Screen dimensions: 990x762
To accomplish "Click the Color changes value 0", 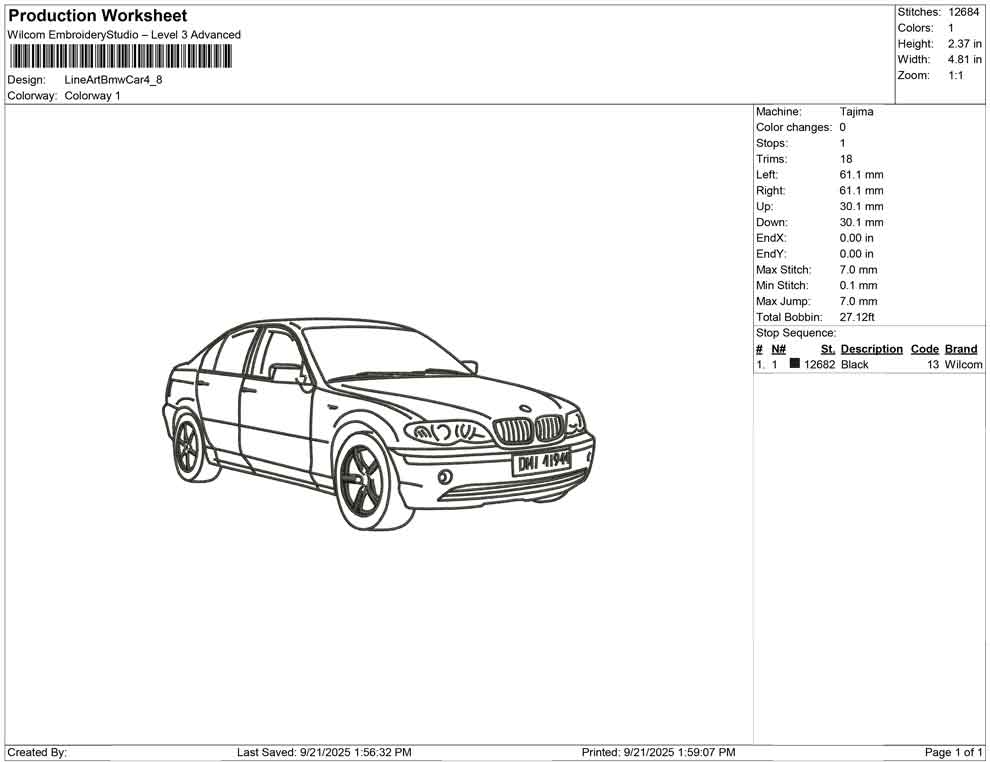I will (843, 127).
